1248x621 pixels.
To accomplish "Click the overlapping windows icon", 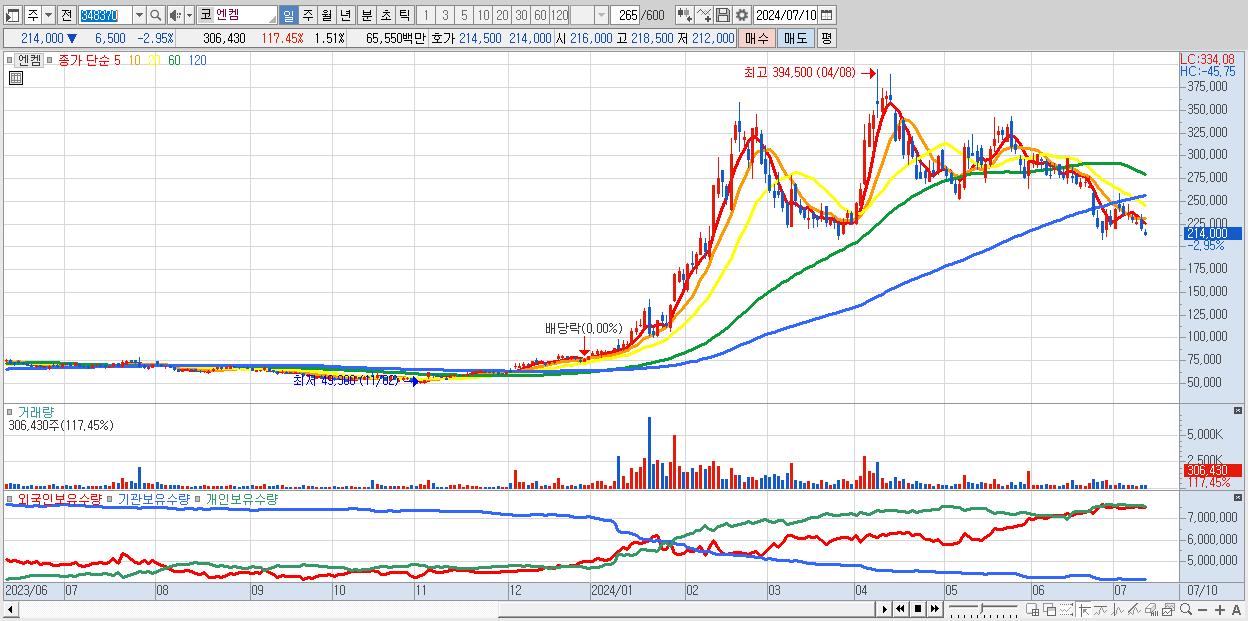I will [x=1050, y=610].
